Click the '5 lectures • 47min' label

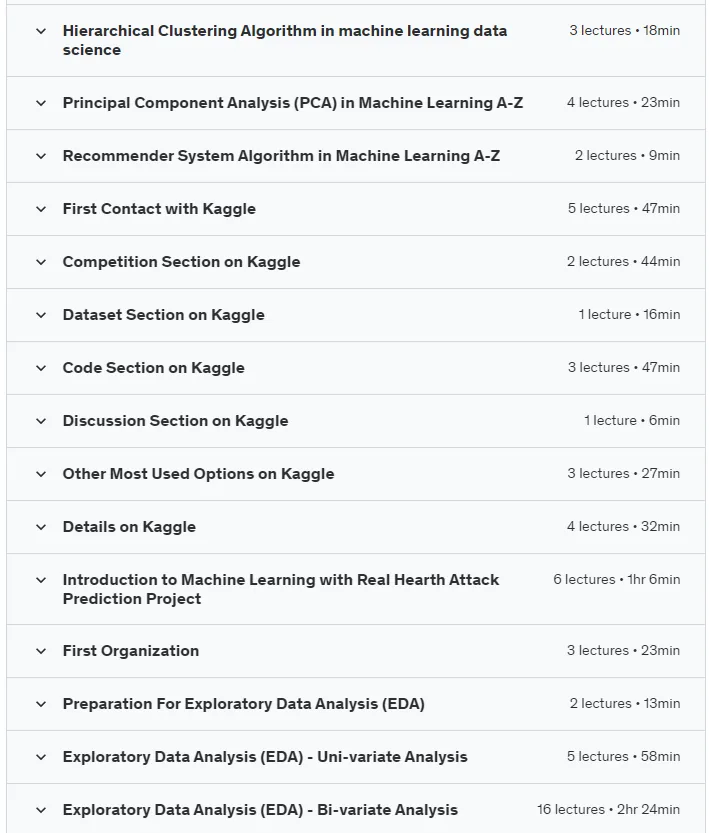coord(623,209)
